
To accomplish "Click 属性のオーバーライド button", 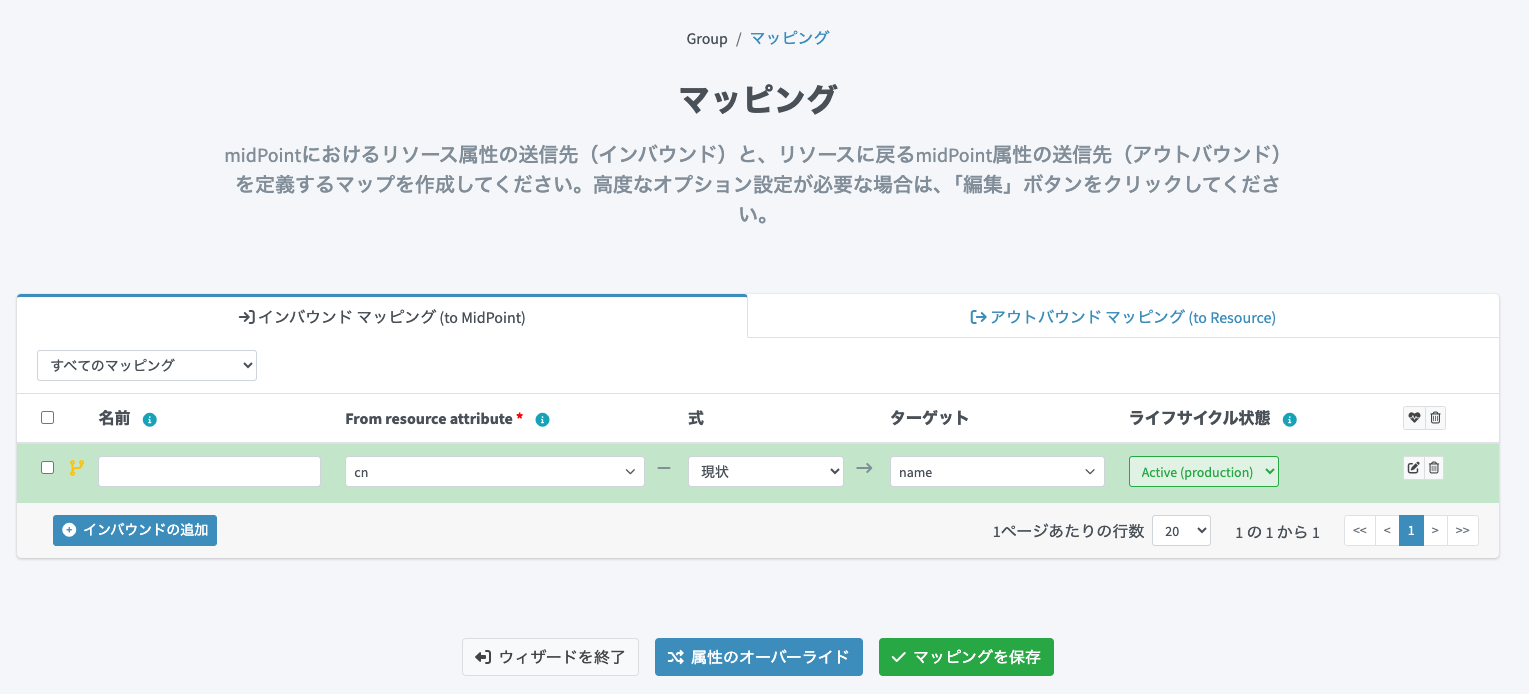I will 759,657.
